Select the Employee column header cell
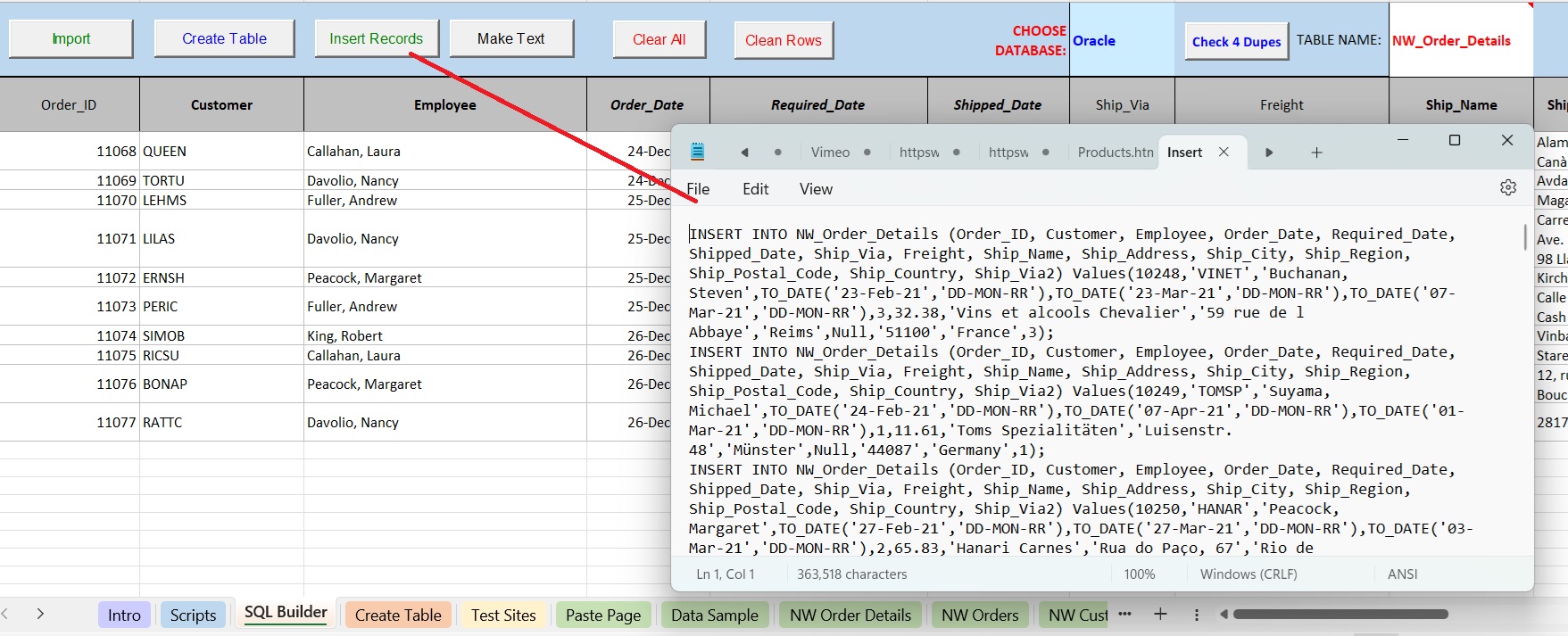 (x=444, y=105)
